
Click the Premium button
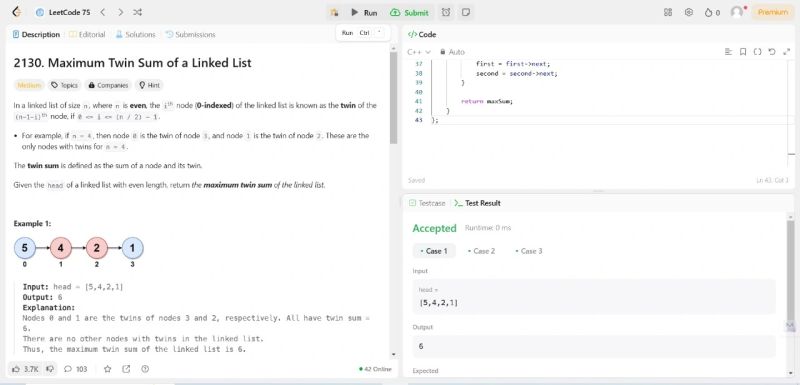point(772,12)
